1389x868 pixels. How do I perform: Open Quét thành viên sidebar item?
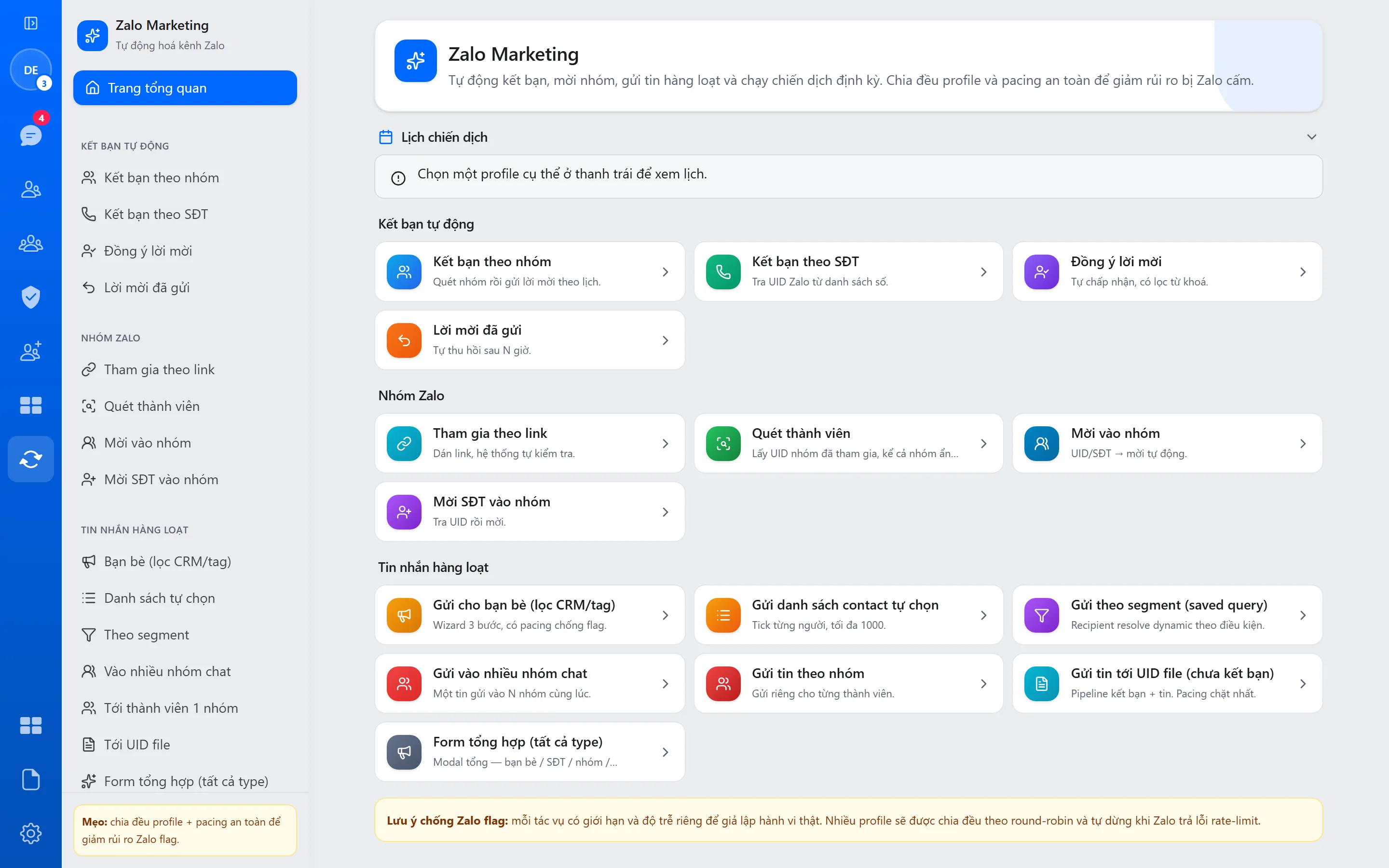pyautogui.click(x=185, y=406)
